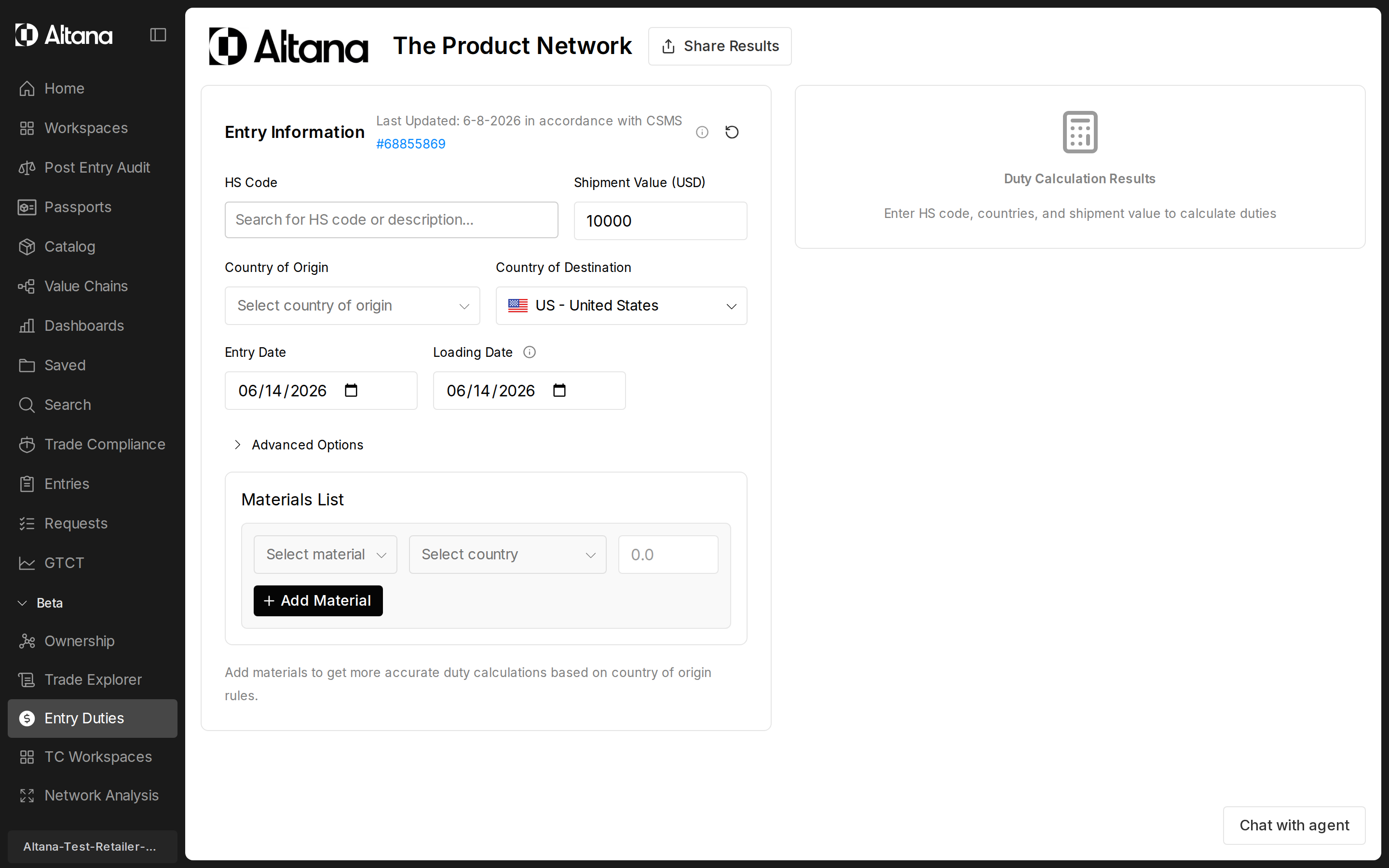Click the HS Code search field
The height and width of the screenshot is (868, 1389).
[392, 220]
